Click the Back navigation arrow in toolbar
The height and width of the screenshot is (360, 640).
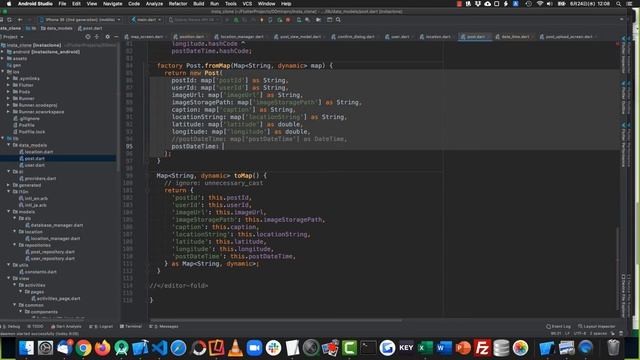click(20, 20)
